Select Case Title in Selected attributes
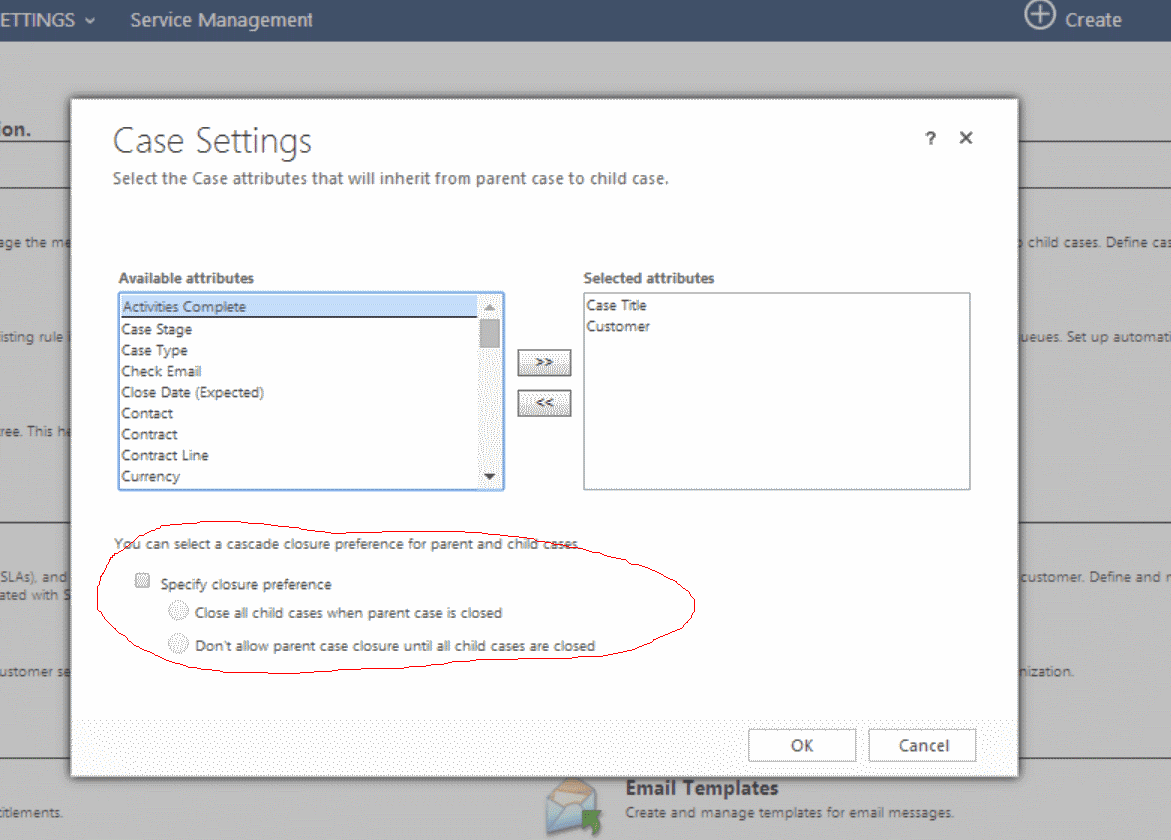Image resolution: width=1171 pixels, height=840 pixels. click(x=616, y=305)
